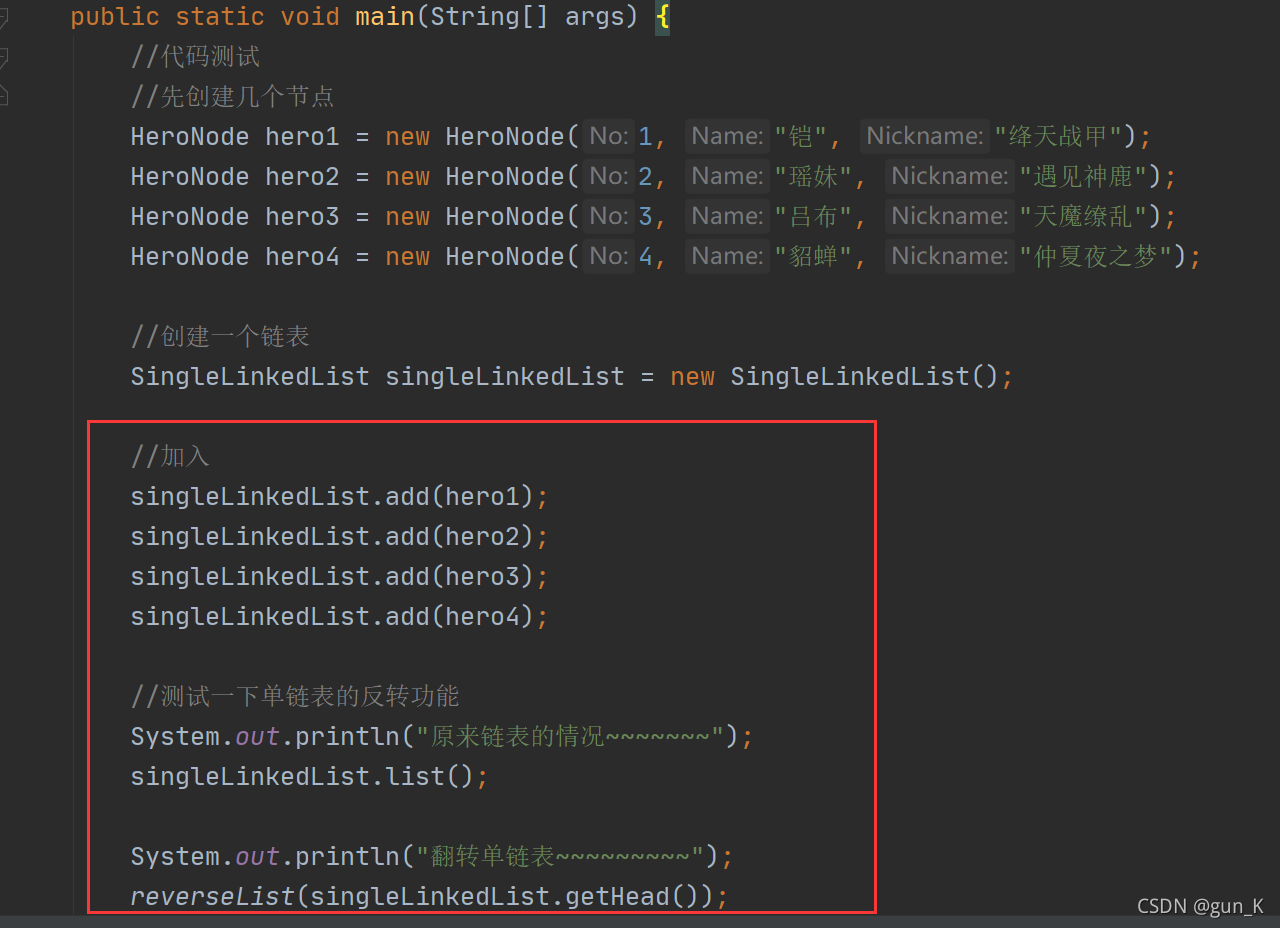Click the singleLinkedList.add(hero4) line
This screenshot has width=1280, height=928.
pyautogui.click(x=340, y=617)
